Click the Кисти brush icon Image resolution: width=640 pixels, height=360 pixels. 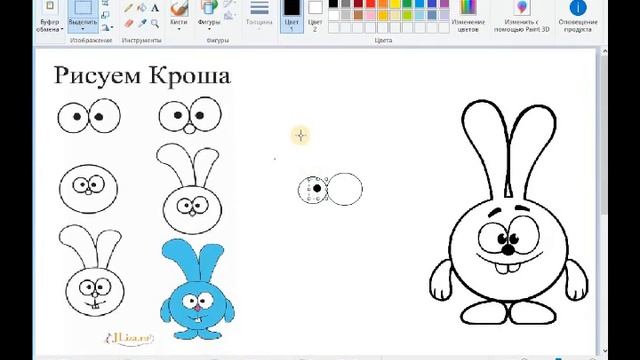coord(179,8)
